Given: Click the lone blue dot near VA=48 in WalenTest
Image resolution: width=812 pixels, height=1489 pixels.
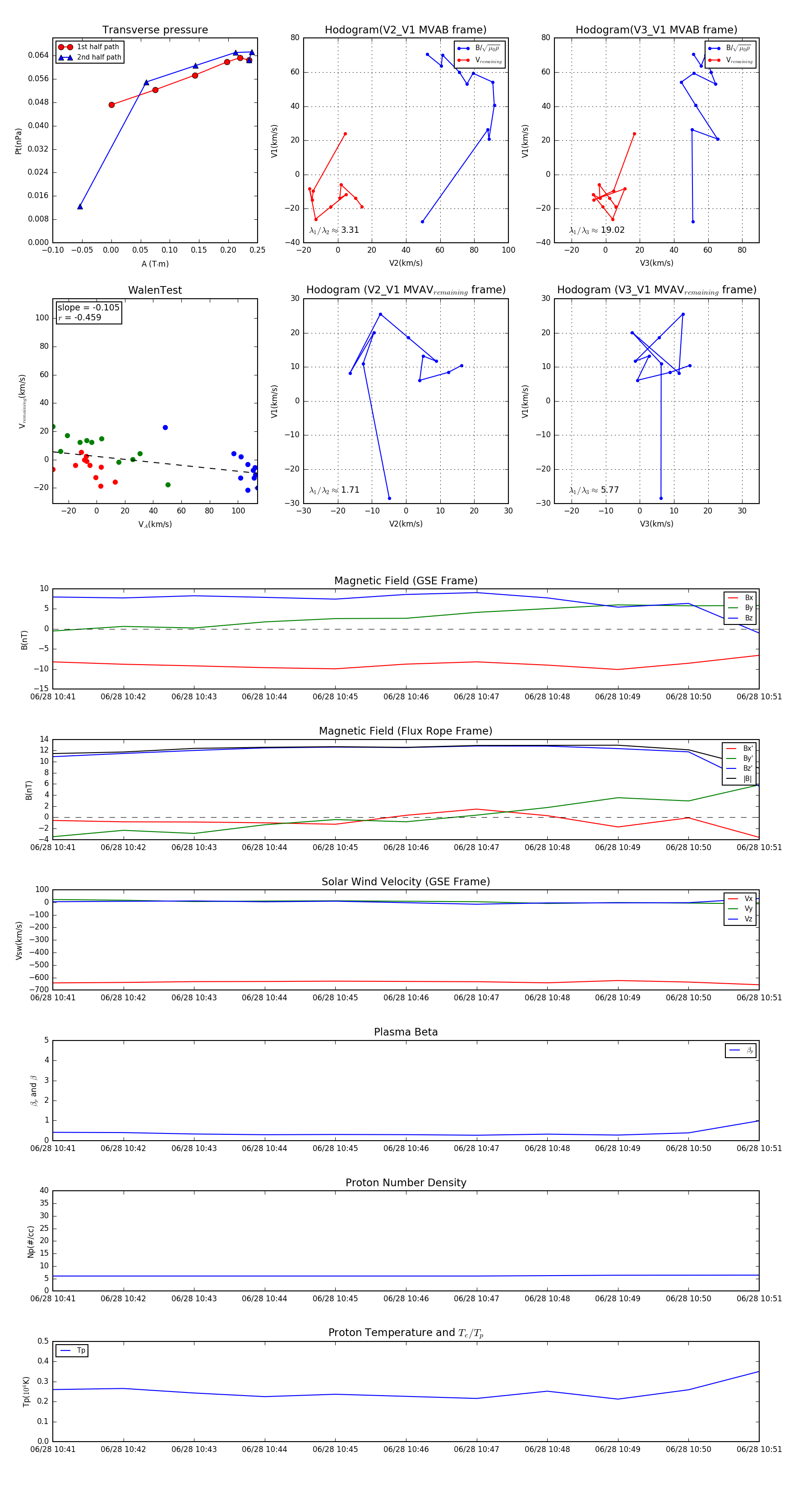Looking at the screenshot, I should coord(165,428).
